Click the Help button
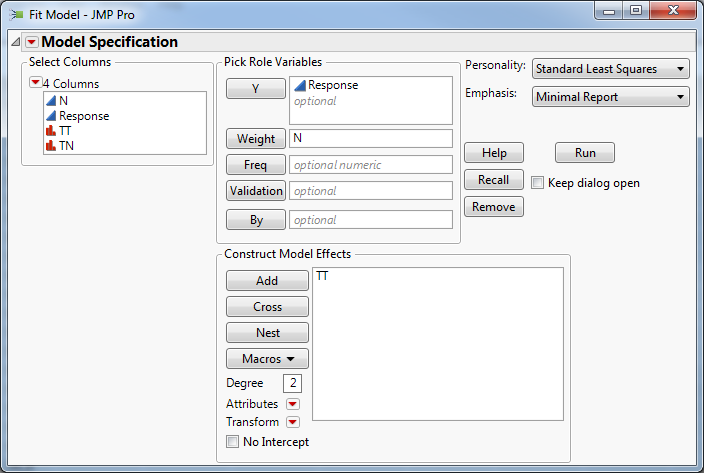 click(x=494, y=153)
